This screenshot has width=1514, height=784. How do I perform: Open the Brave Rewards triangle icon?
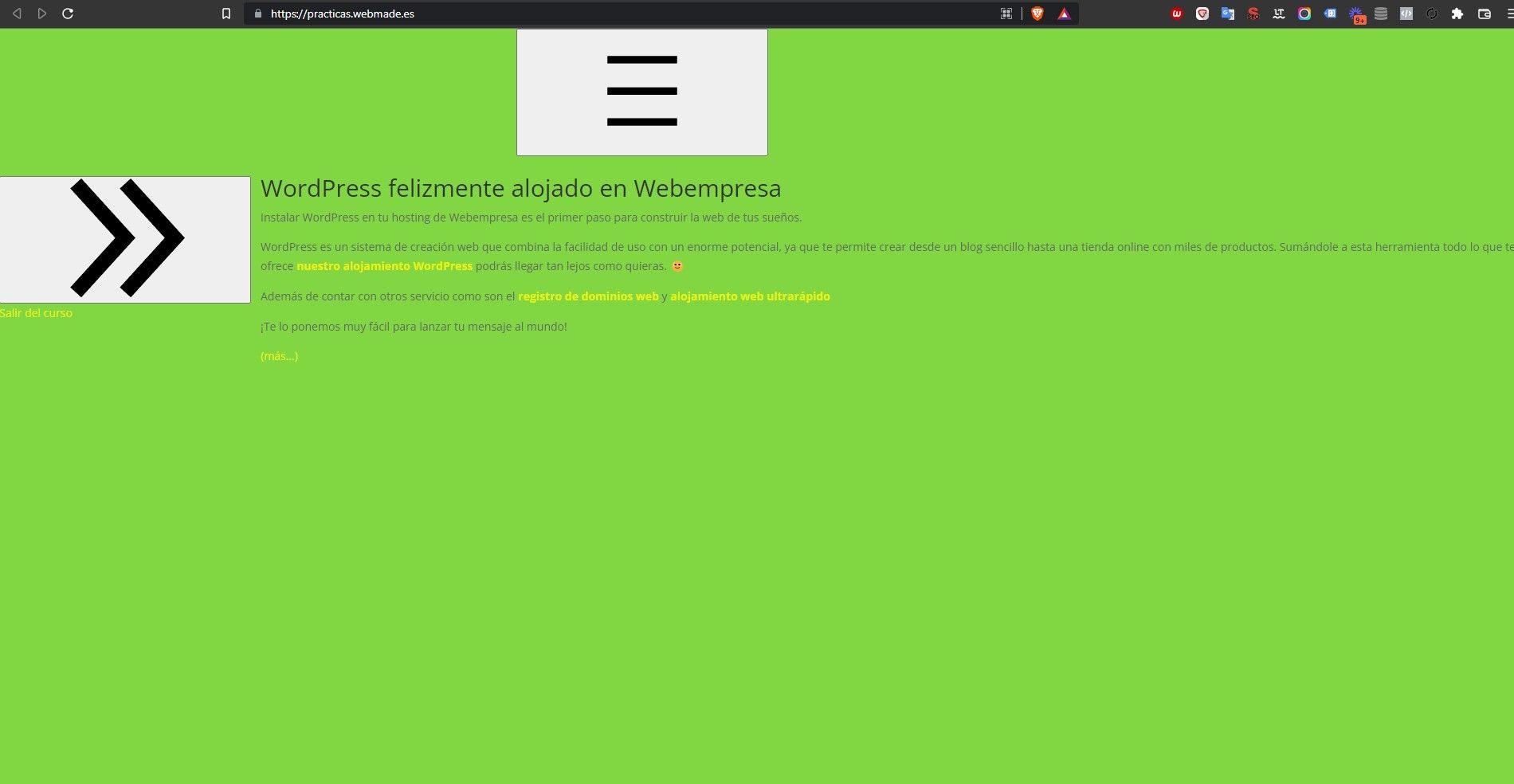(1064, 14)
